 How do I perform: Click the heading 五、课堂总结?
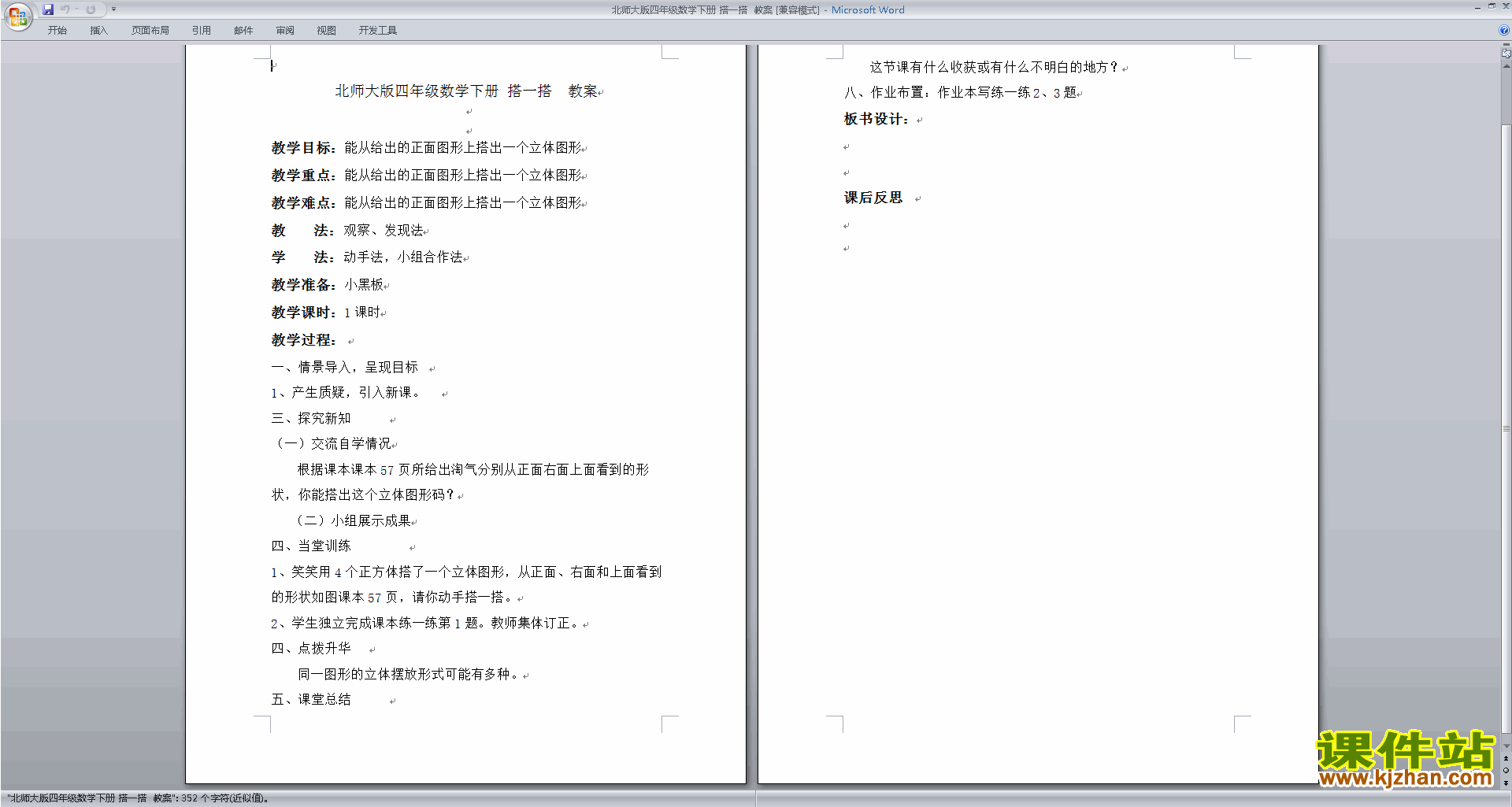pyautogui.click(x=311, y=700)
